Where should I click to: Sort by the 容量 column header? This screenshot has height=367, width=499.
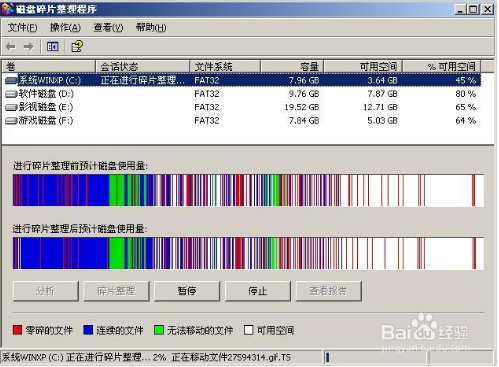[x=292, y=67]
